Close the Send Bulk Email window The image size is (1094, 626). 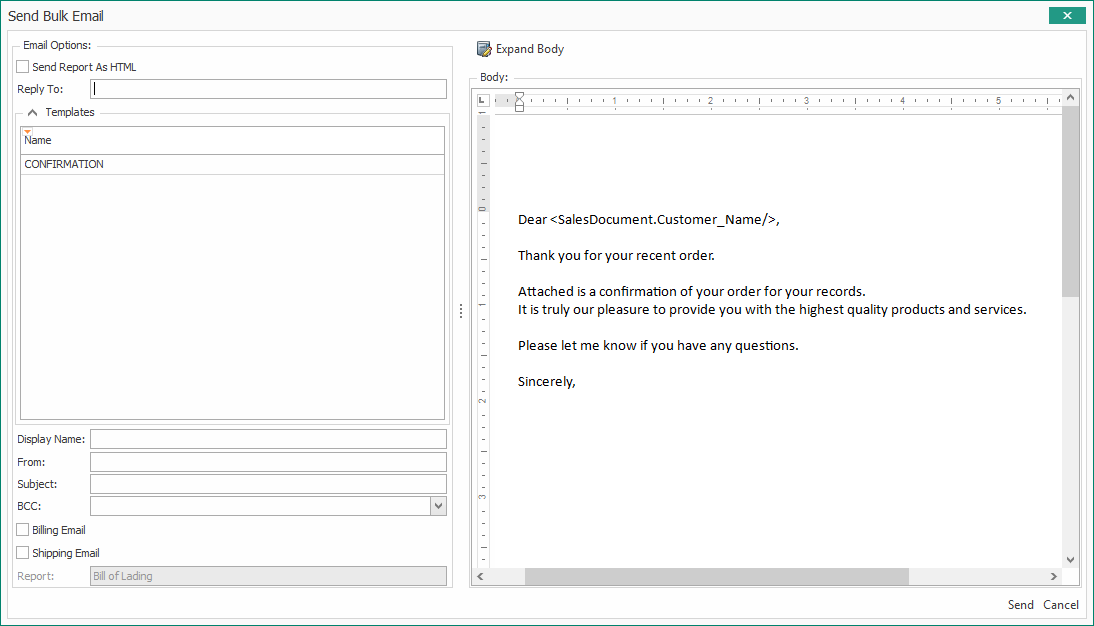(x=1067, y=16)
